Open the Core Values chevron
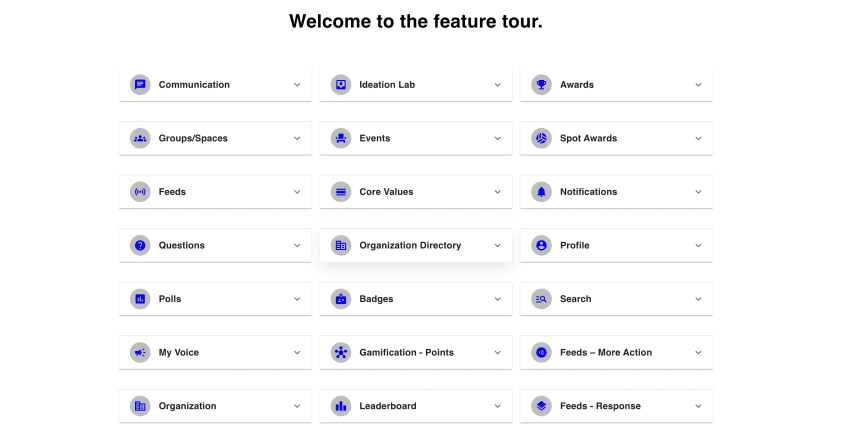850x431 pixels. (x=497, y=192)
